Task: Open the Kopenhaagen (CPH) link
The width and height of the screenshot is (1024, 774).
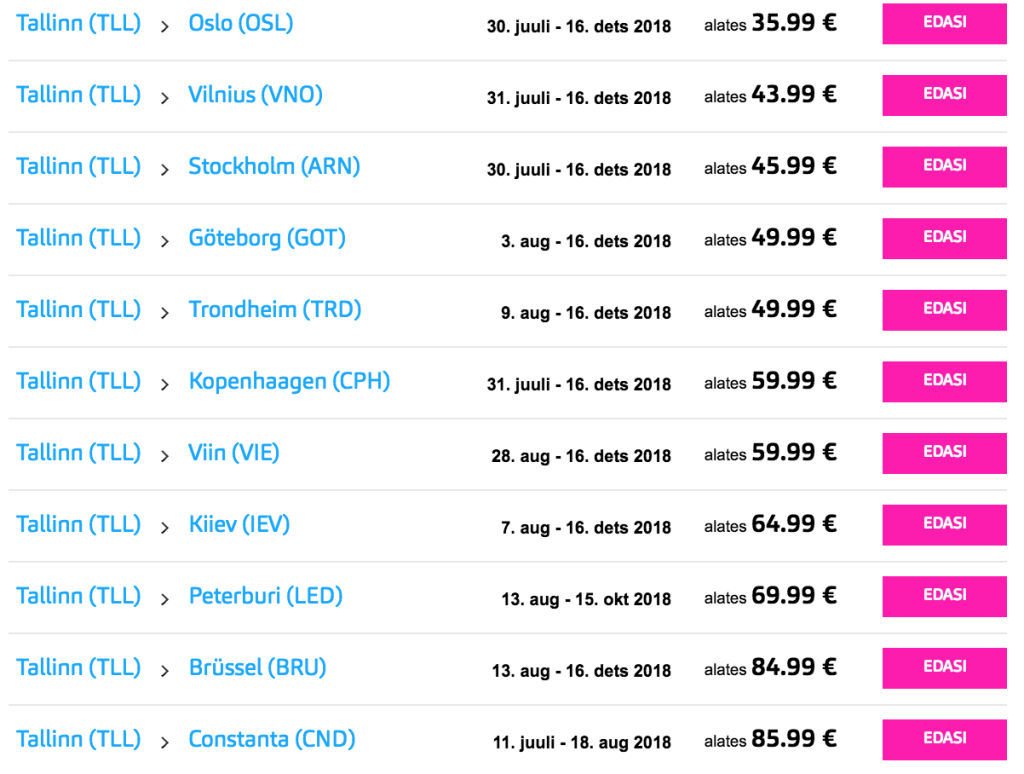Action: pyautogui.click(x=289, y=382)
